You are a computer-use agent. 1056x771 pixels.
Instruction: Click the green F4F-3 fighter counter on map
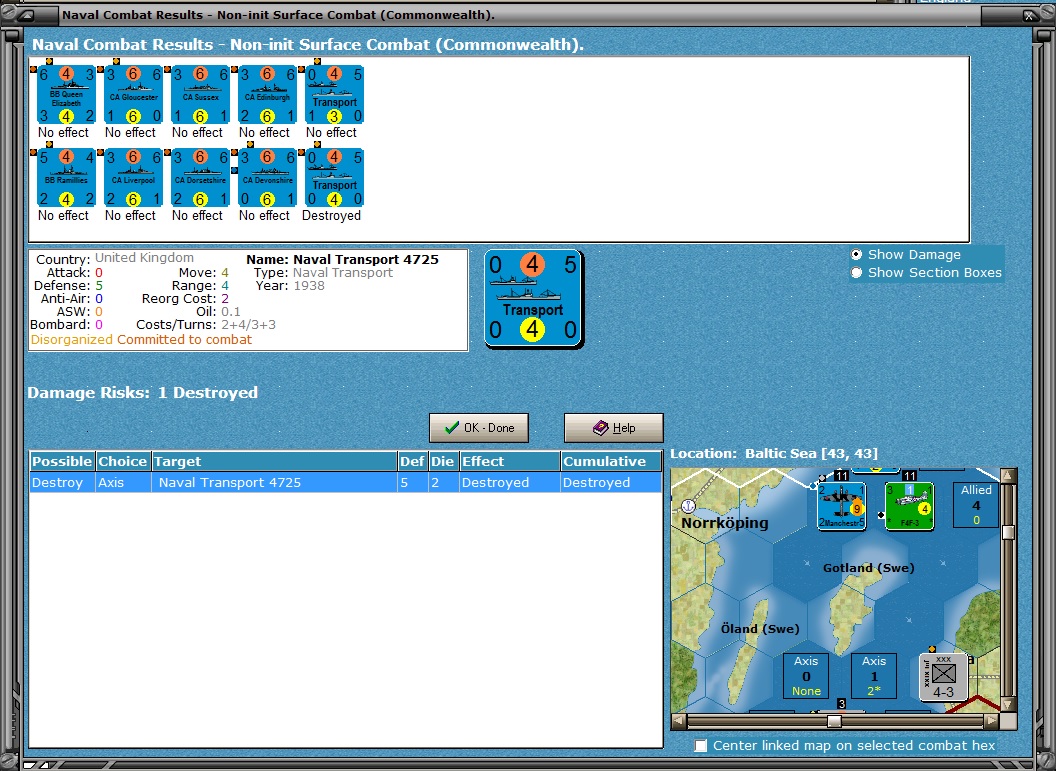click(909, 506)
